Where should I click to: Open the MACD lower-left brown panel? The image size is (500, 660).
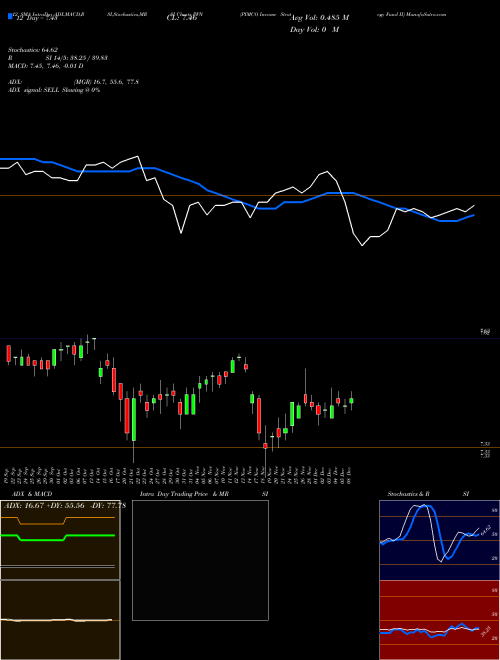(60, 620)
